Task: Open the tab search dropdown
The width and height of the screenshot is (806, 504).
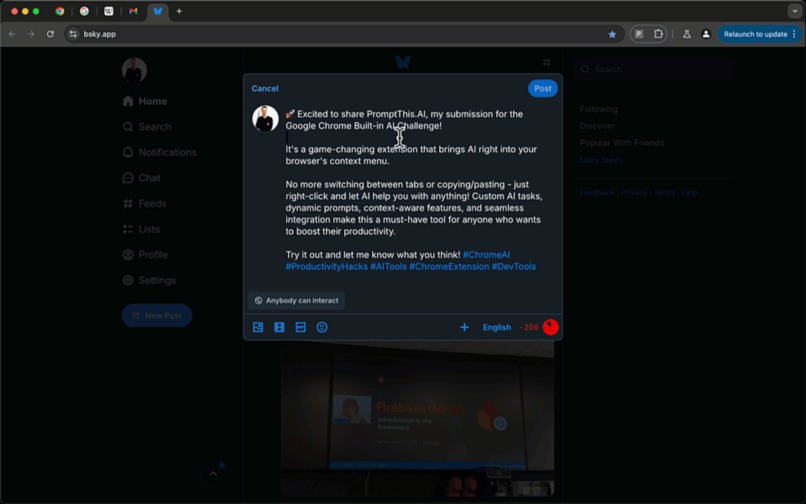Action: 795,11
